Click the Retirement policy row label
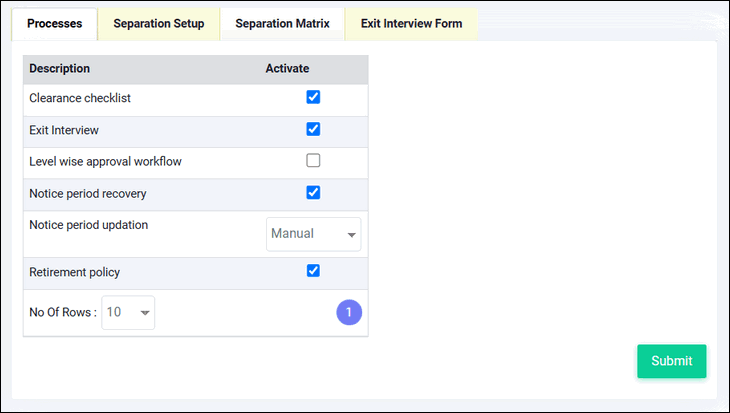Screen dimensions: 730x413 tap(74, 272)
